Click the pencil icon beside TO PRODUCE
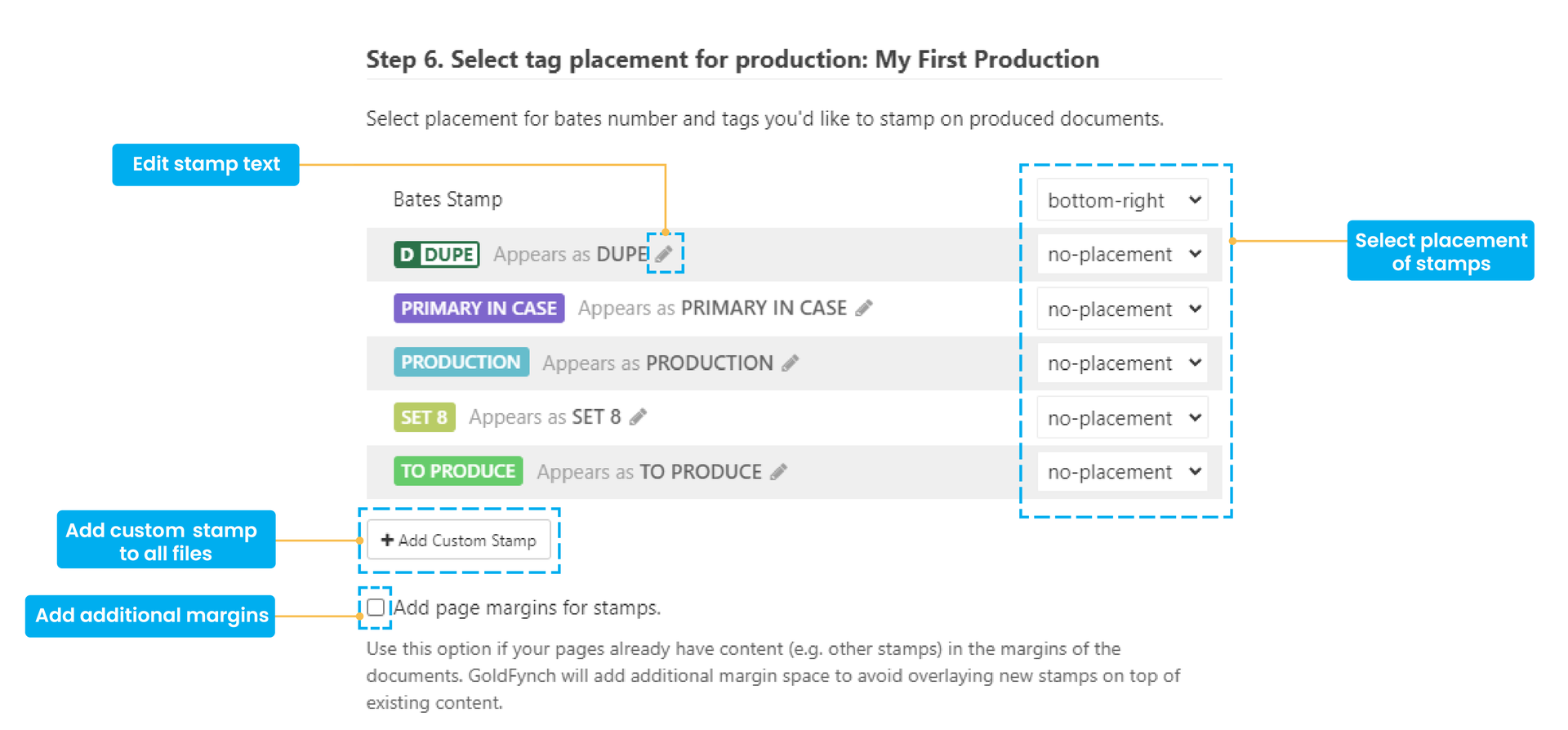Screen dimensions: 1568x730 (x=778, y=471)
